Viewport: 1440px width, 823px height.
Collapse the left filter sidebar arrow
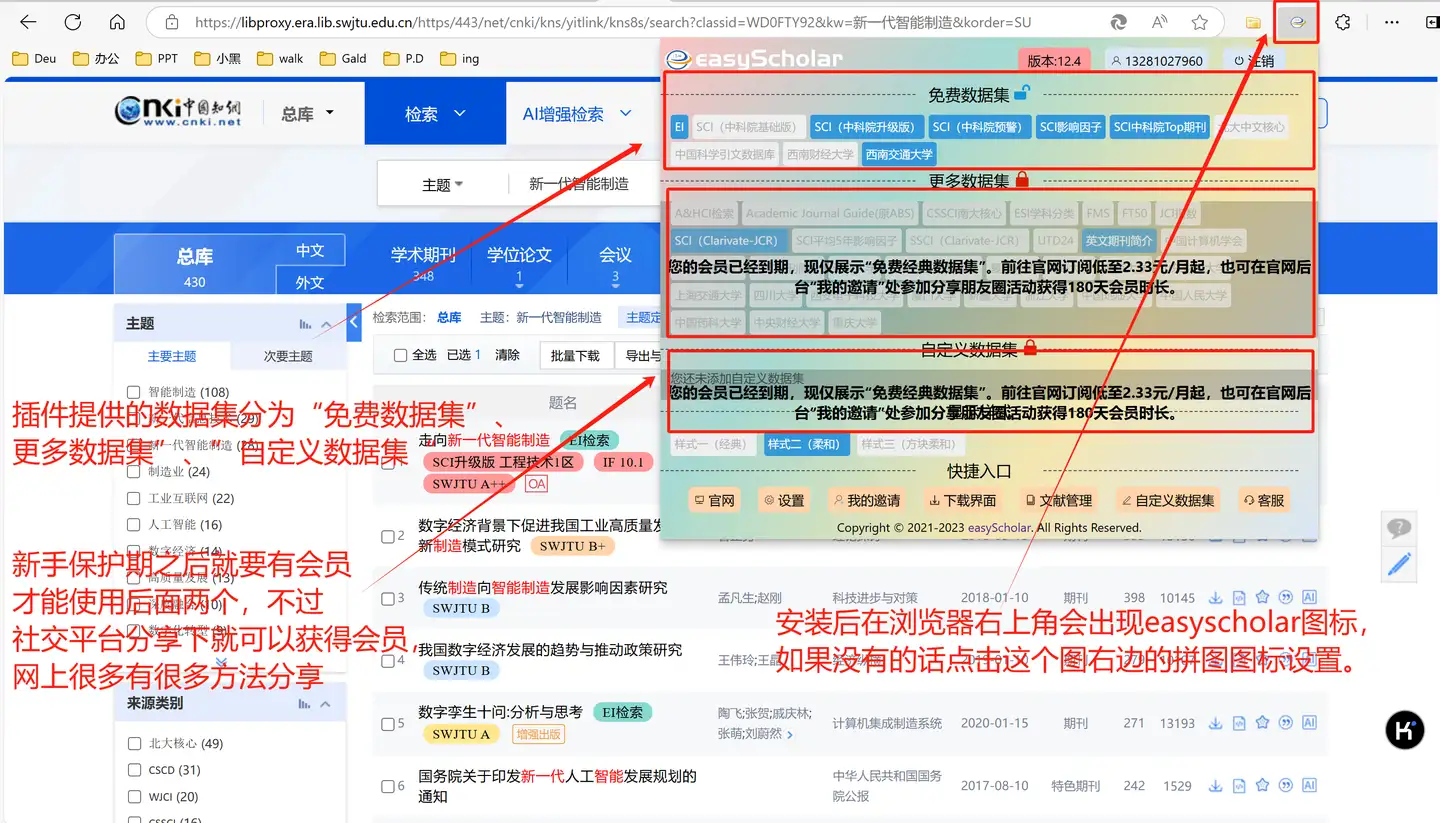pyautogui.click(x=353, y=322)
